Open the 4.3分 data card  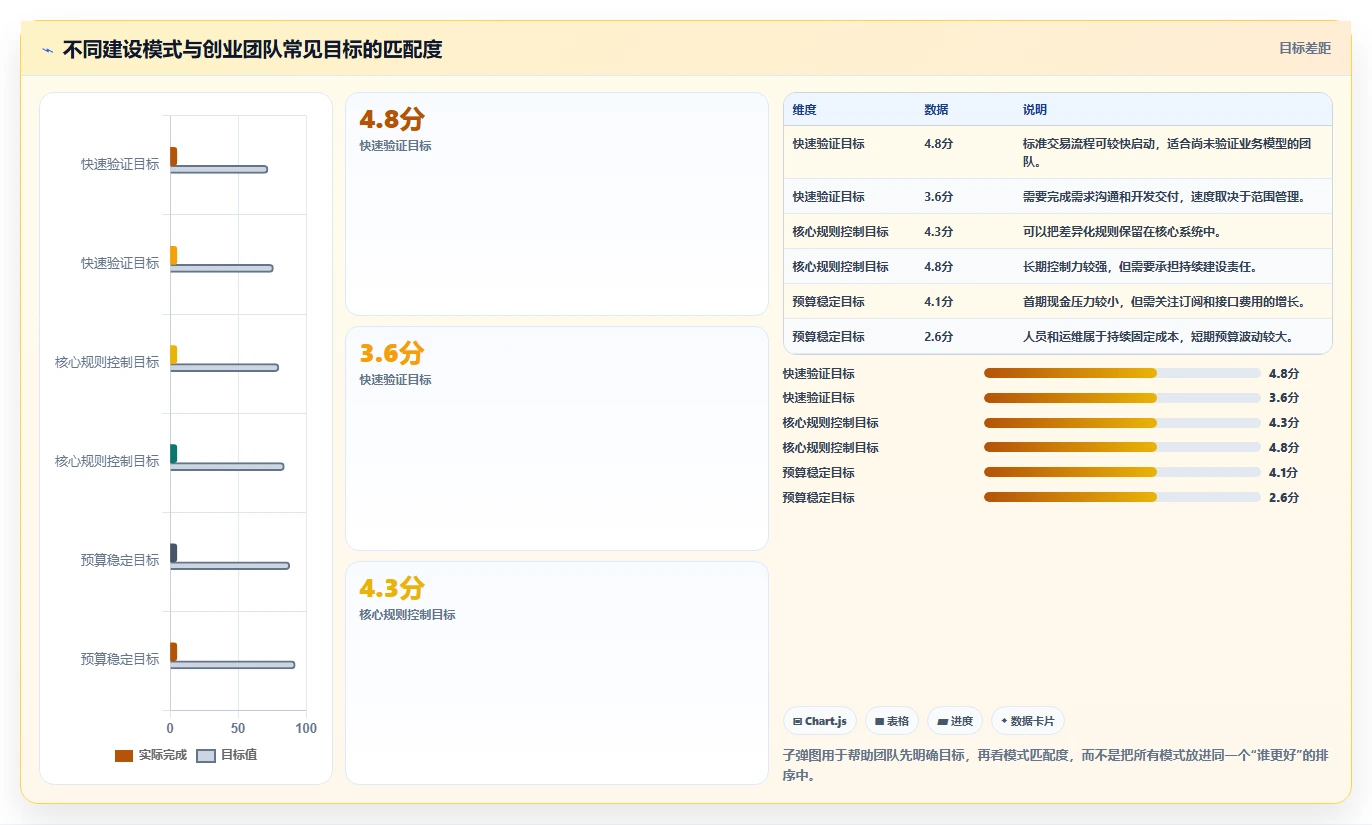click(x=557, y=673)
